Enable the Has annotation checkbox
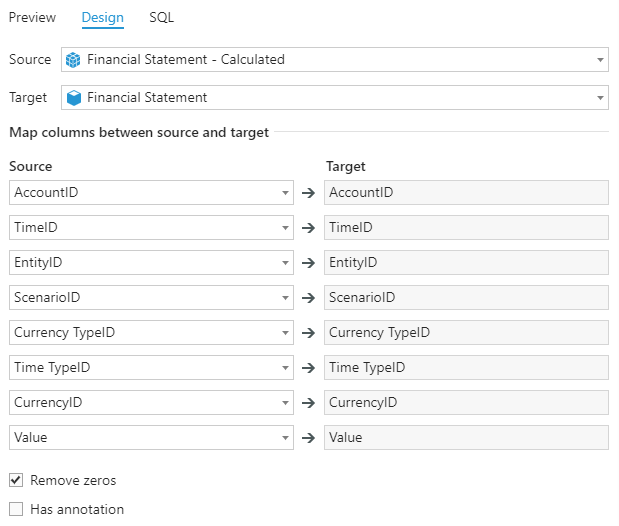The image size is (619, 526). [x=16, y=510]
